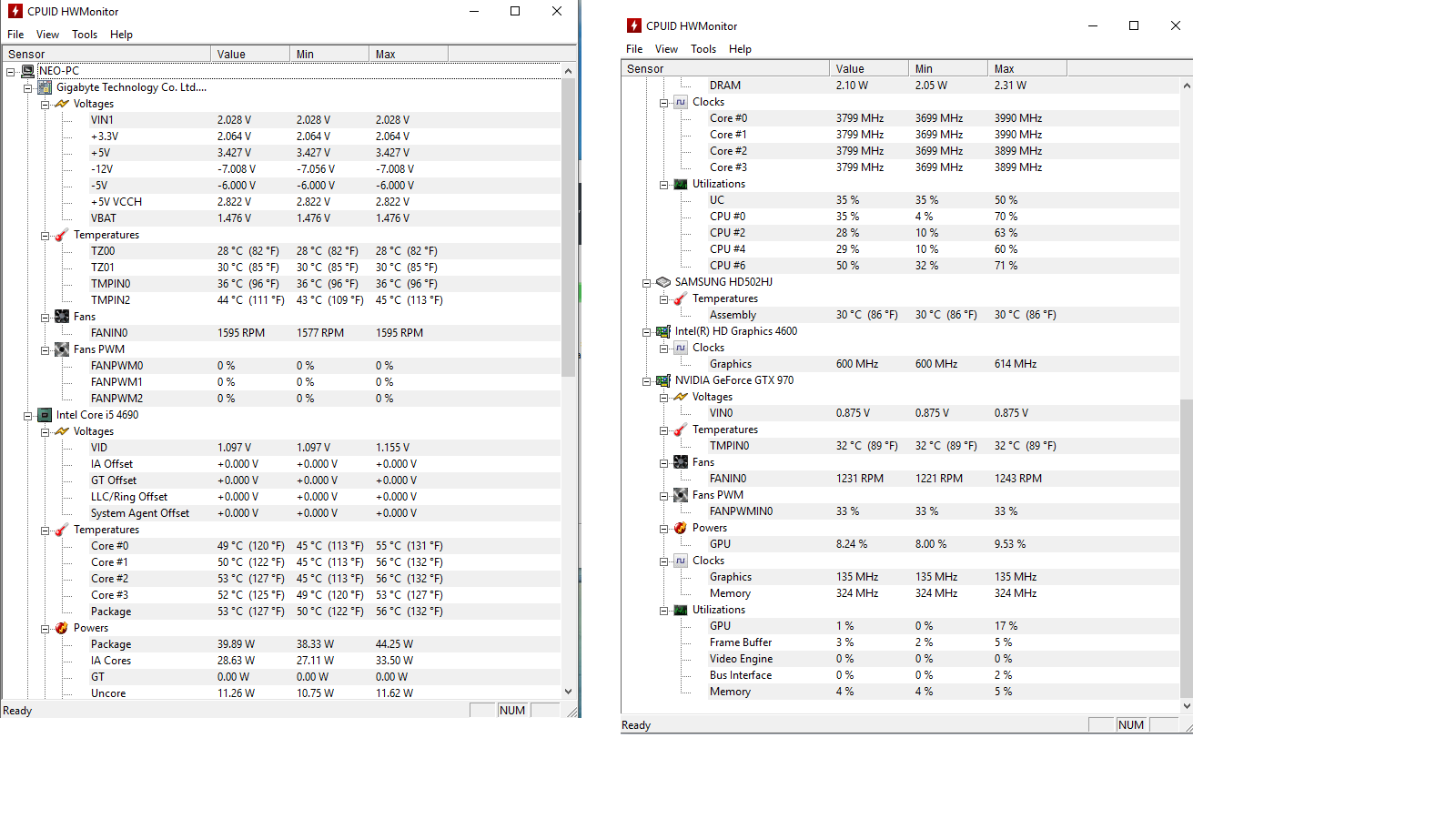Click Value column header in left window

pos(250,55)
